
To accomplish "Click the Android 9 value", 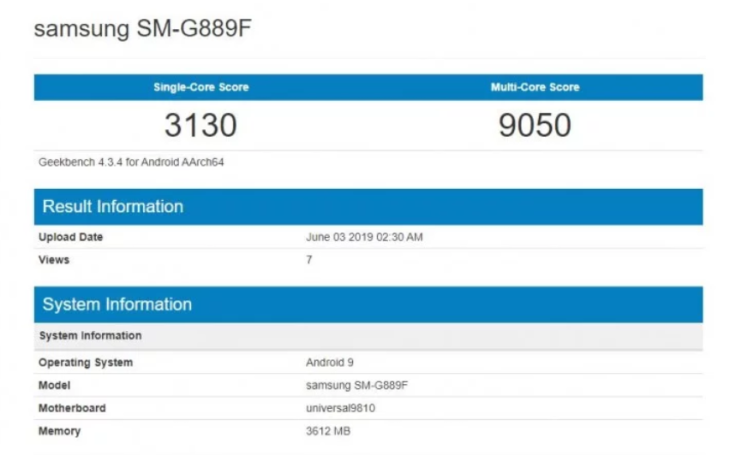I will (x=331, y=362).
